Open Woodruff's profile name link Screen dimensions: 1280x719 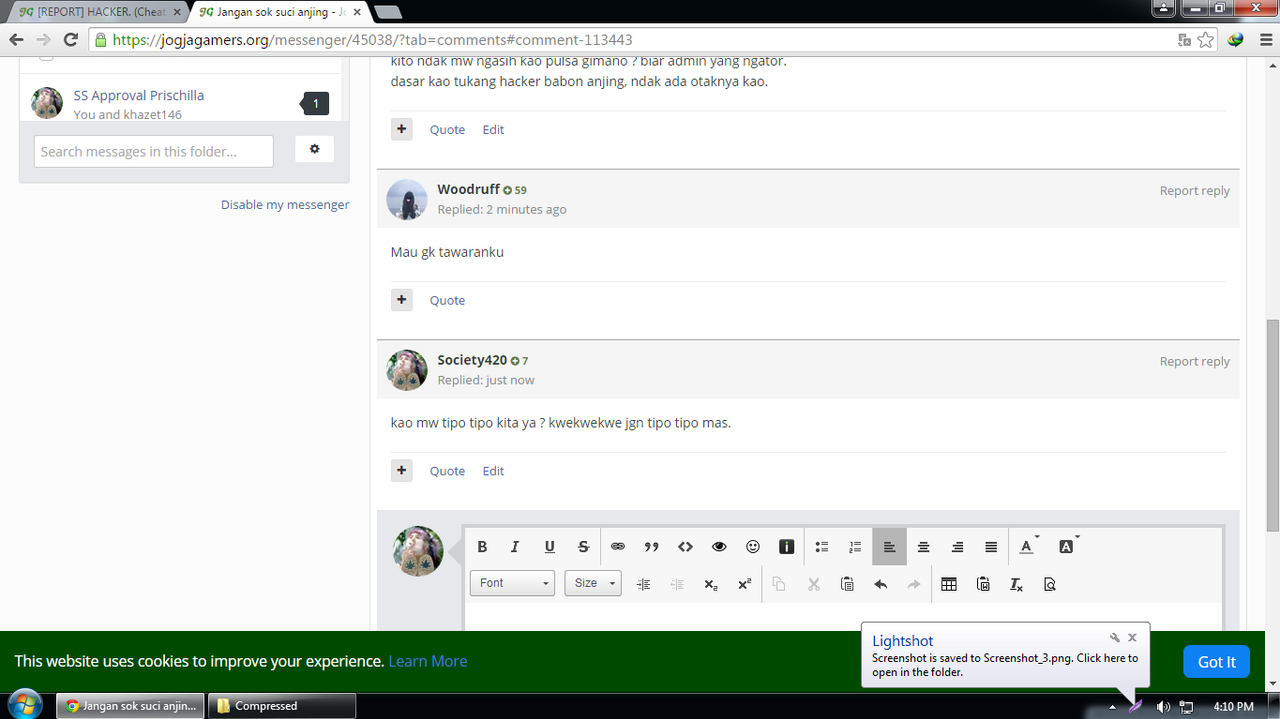pyautogui.click(x=468, y=189)
